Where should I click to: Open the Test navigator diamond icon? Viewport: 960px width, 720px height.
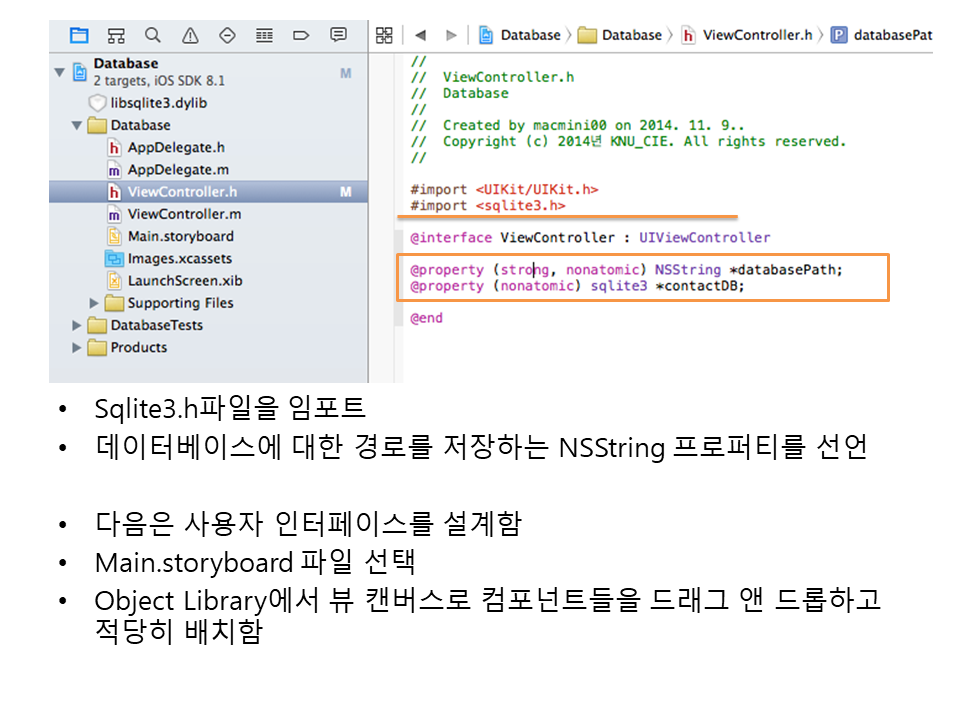(x=227, y=35)
